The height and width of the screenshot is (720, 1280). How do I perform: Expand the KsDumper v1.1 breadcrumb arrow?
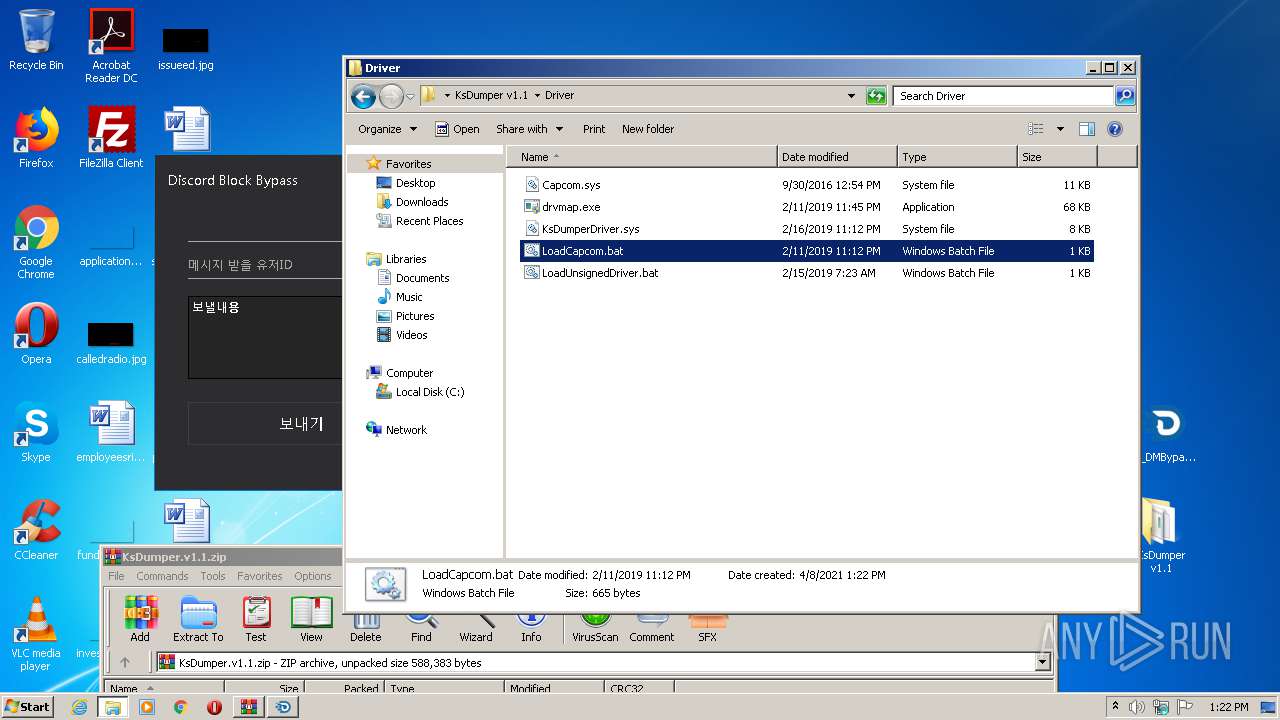[x=537, y=96]
